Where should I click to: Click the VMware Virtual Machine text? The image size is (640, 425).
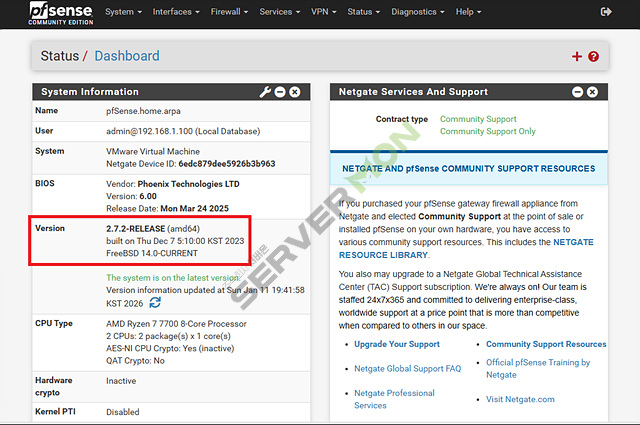click(153, 151)
